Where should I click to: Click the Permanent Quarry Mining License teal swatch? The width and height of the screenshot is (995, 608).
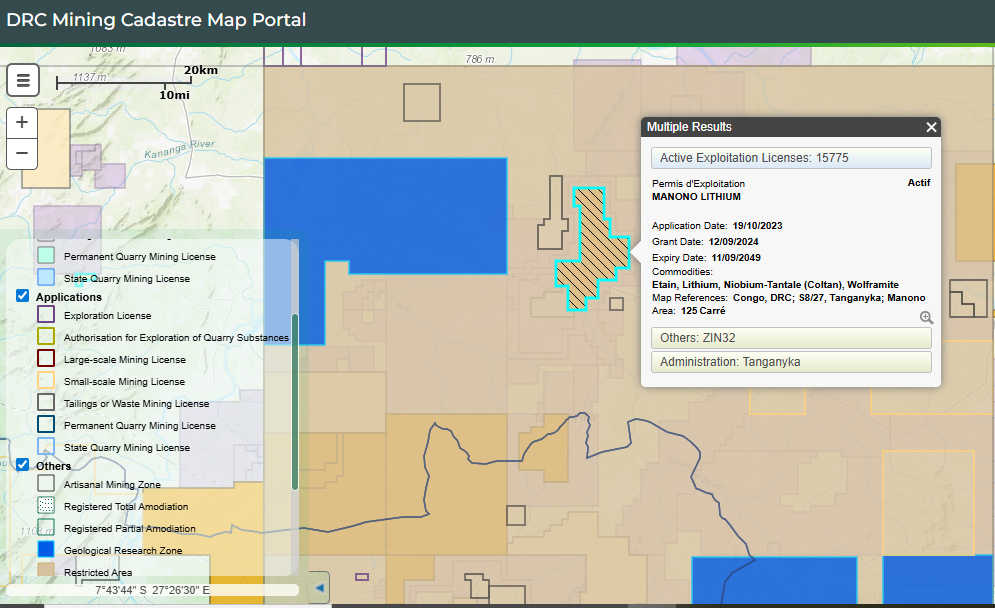(46, 256)
